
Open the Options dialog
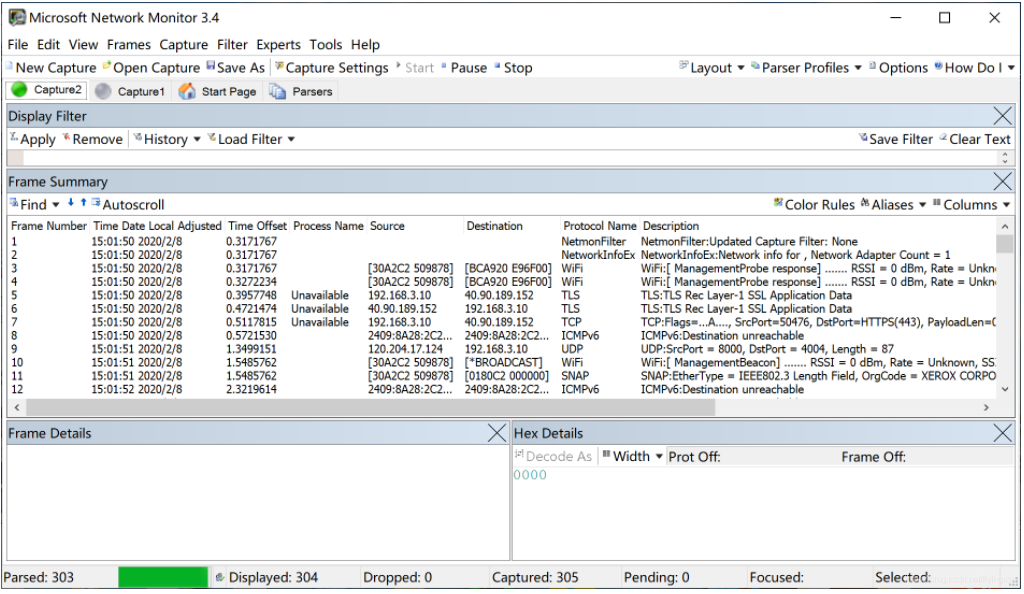click(898, 68)
